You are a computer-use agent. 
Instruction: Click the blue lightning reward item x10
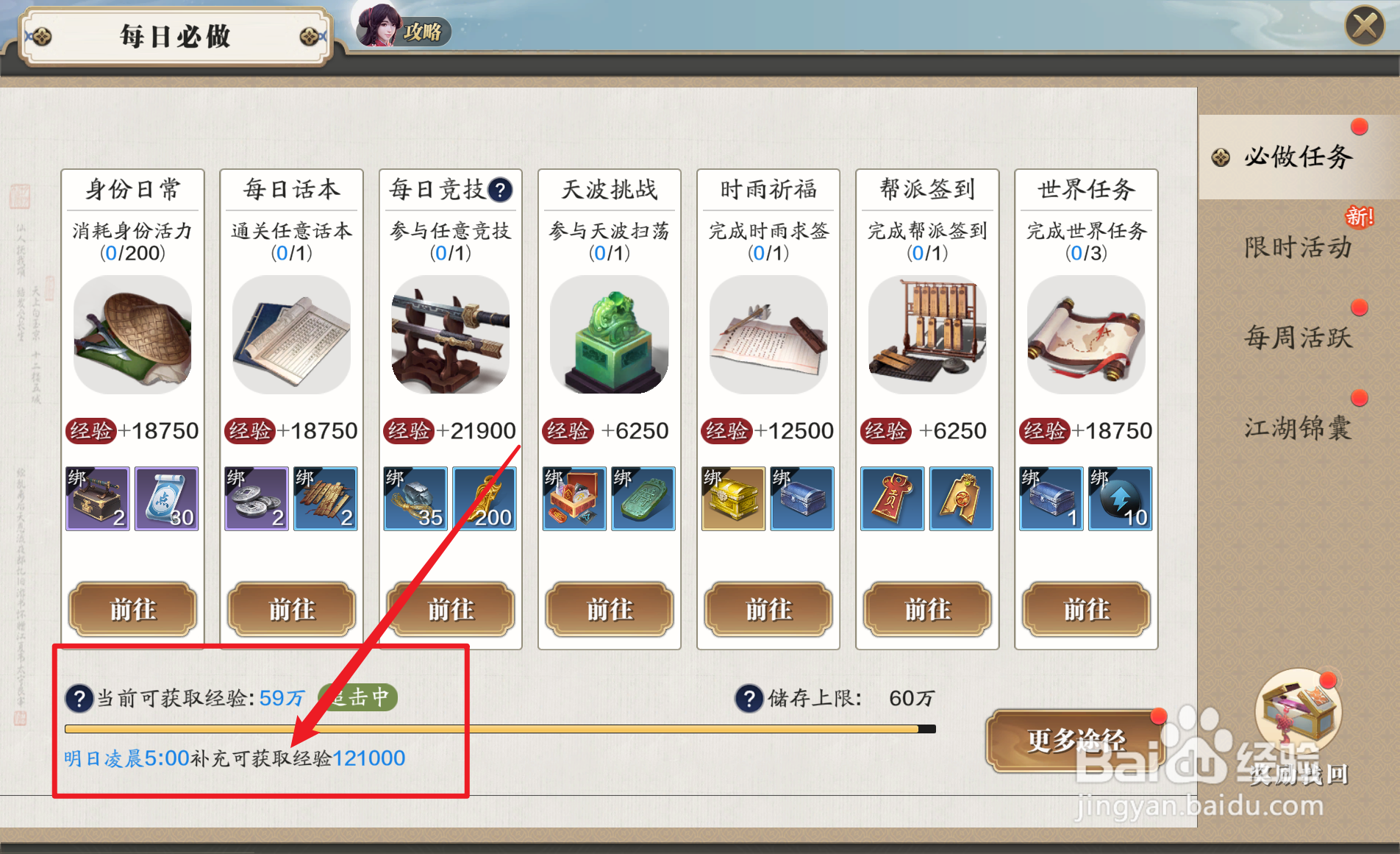(x=1120, y=499)
